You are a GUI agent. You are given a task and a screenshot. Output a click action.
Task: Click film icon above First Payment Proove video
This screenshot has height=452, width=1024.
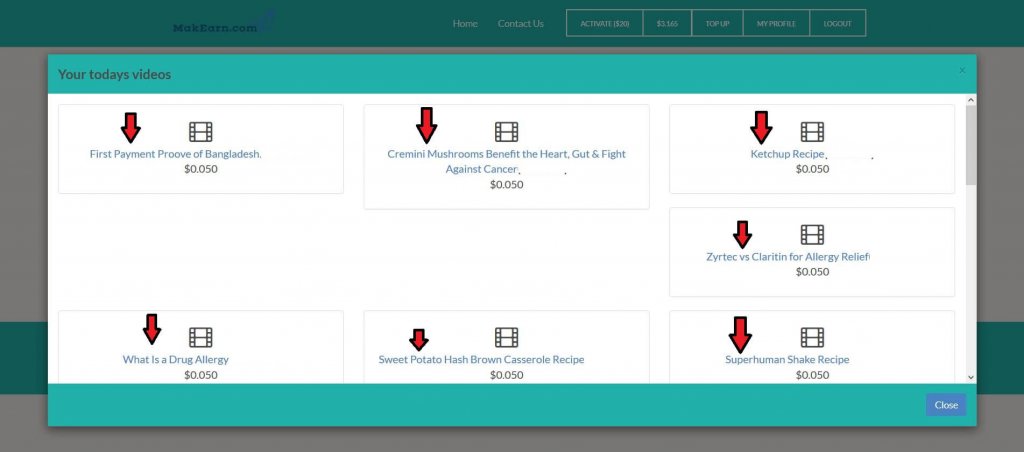click(x=201, y=131)
